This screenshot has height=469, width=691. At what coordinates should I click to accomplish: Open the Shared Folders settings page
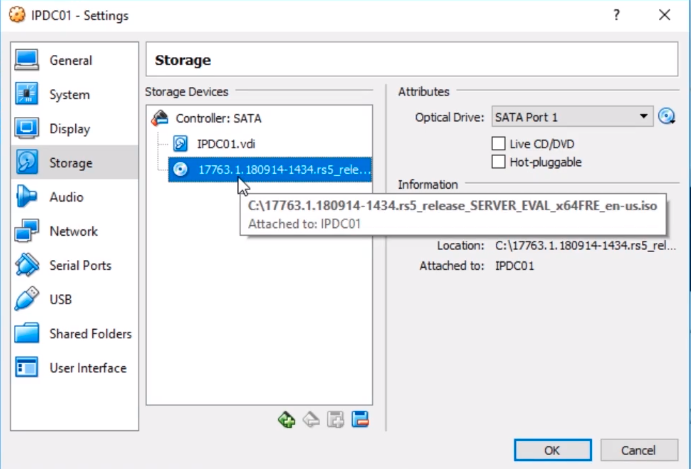[x=89, y=334]
